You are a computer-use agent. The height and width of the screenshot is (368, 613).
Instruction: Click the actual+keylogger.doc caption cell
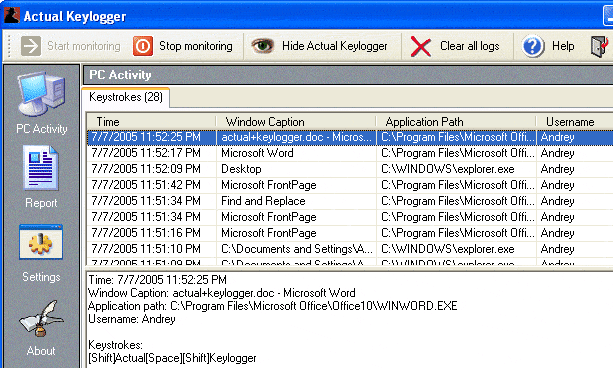(296, 137)
